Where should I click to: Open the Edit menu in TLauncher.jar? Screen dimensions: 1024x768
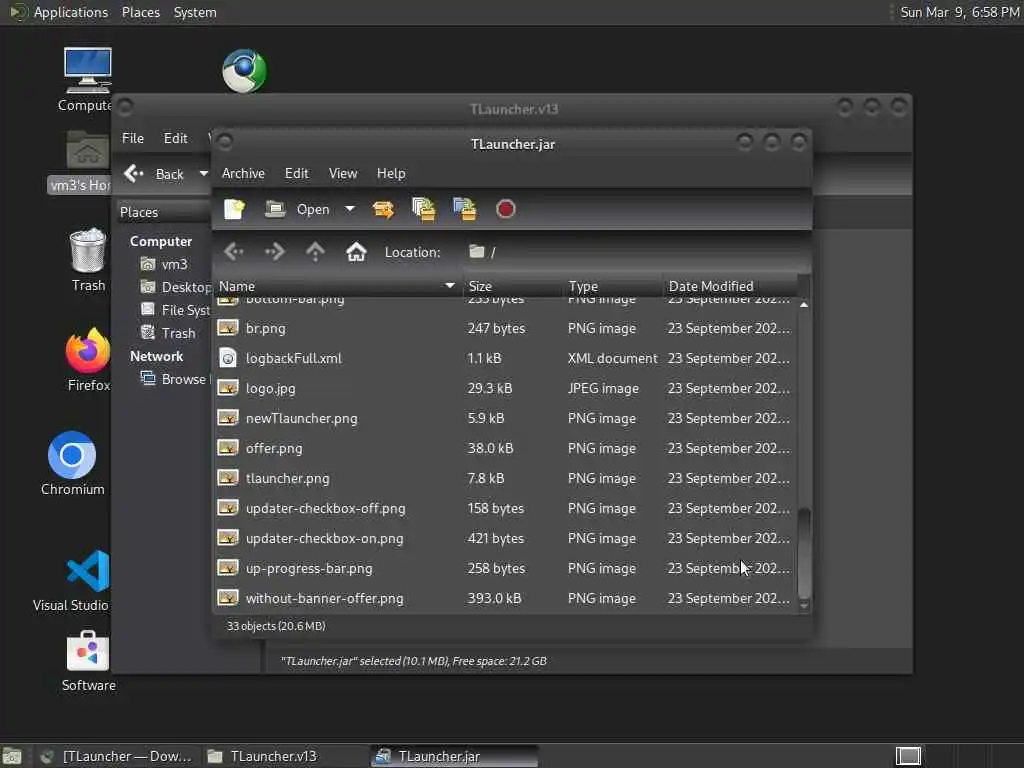pos(296,173)
